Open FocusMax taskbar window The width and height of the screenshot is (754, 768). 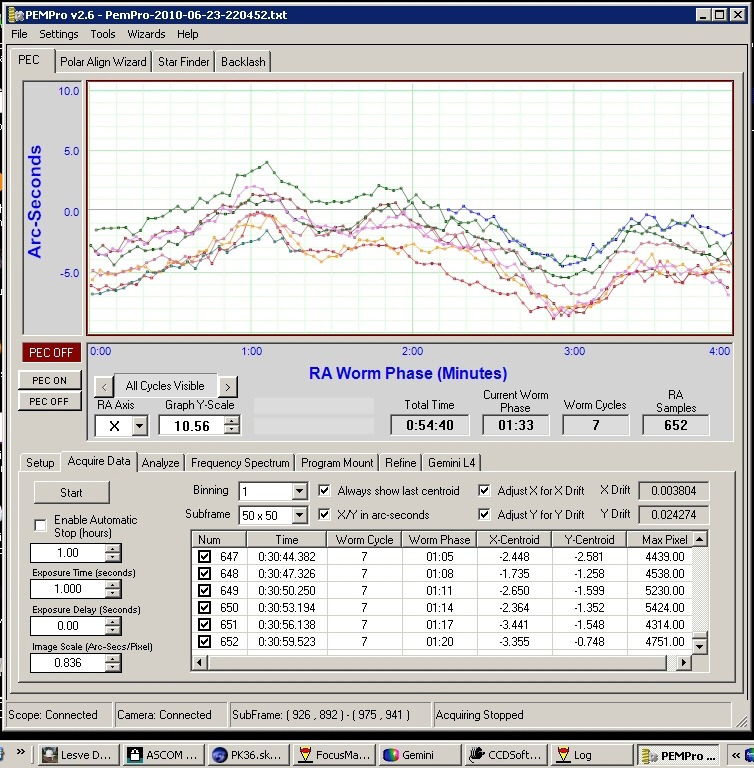tap(334, 755)
